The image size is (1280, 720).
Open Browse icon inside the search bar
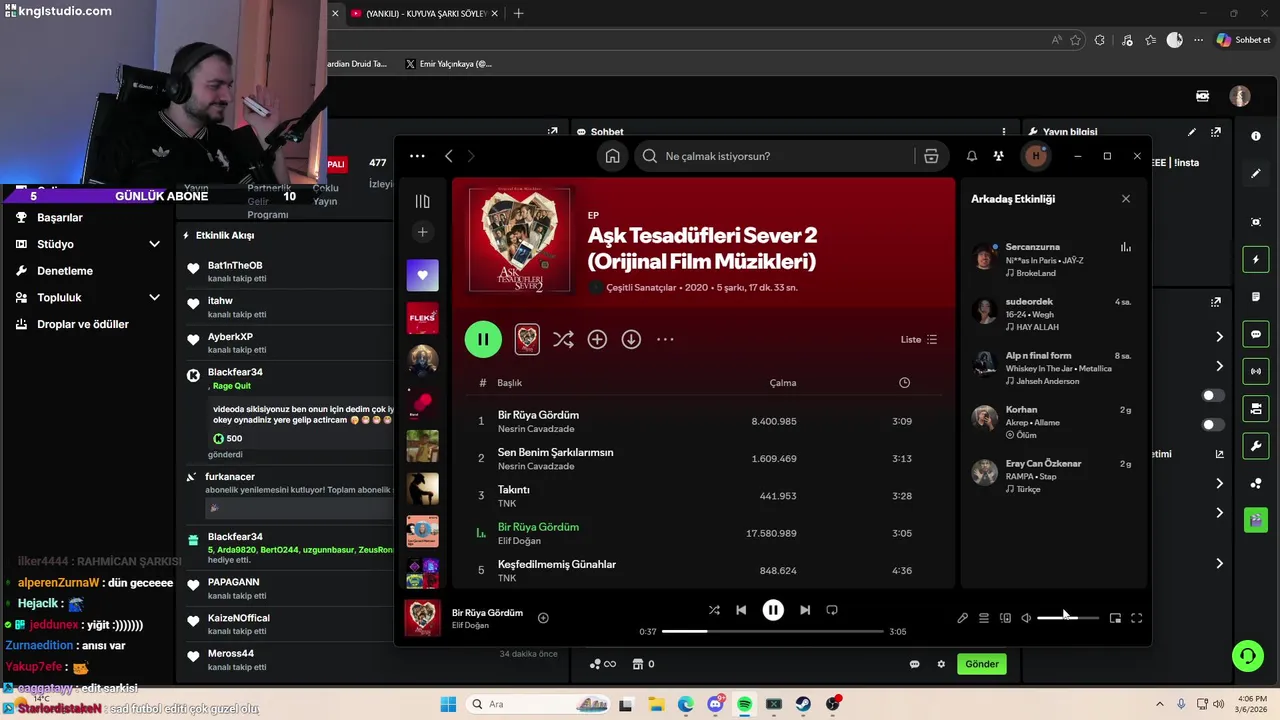tap(931, 156)
